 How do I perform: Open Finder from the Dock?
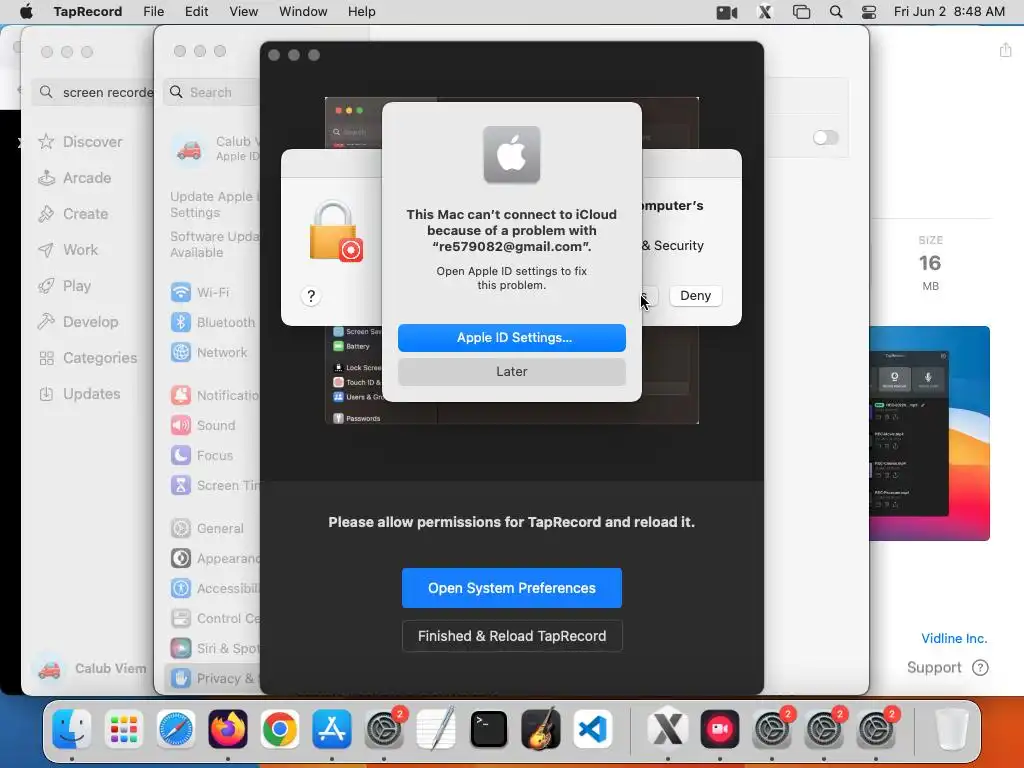(71, 729)
